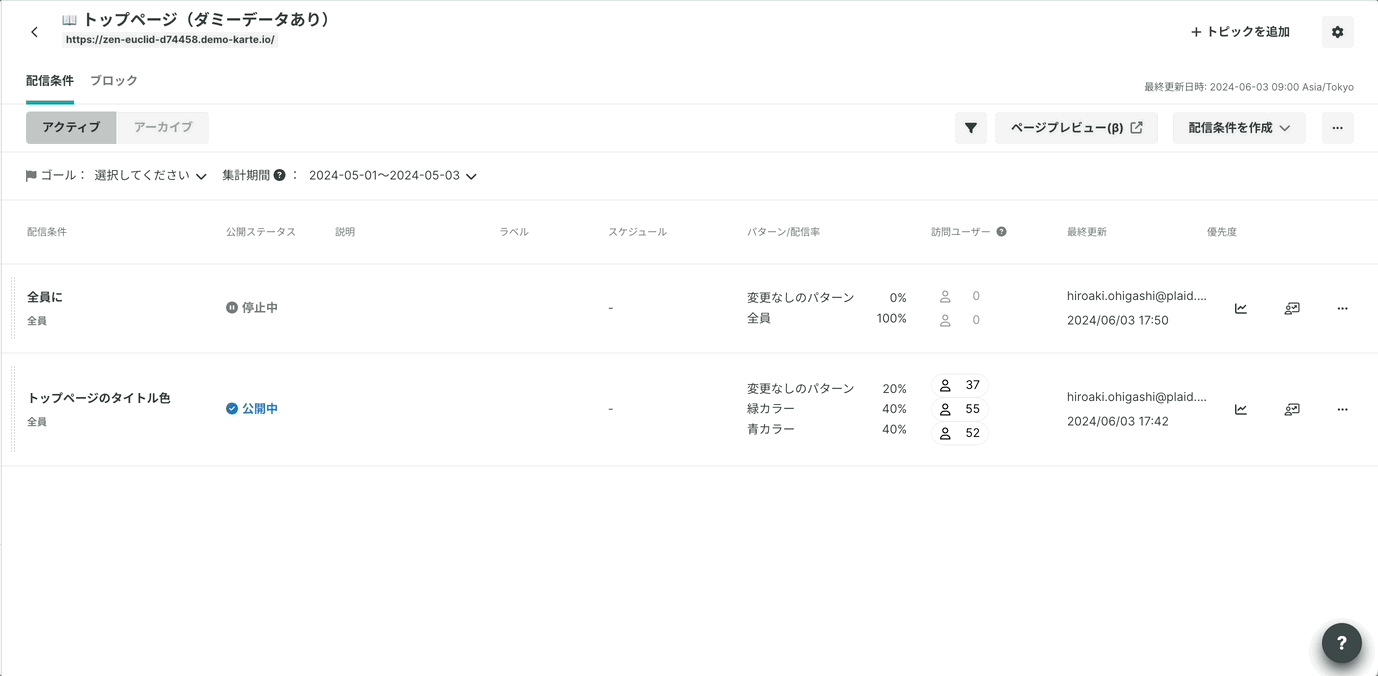Image resolution: width=1378 pixels, height=676 pixels.
Task: Click the published check icon 公開中
Action: coord(232,409)
